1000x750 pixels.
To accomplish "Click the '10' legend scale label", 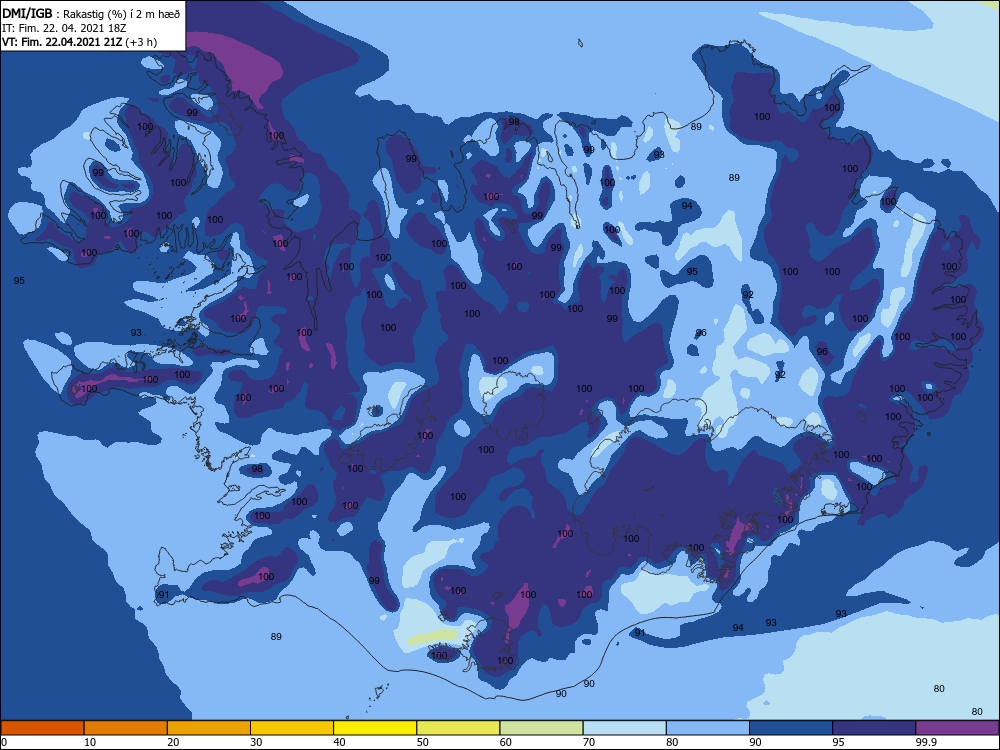I will pyautogui.click(x=90, y=742).
